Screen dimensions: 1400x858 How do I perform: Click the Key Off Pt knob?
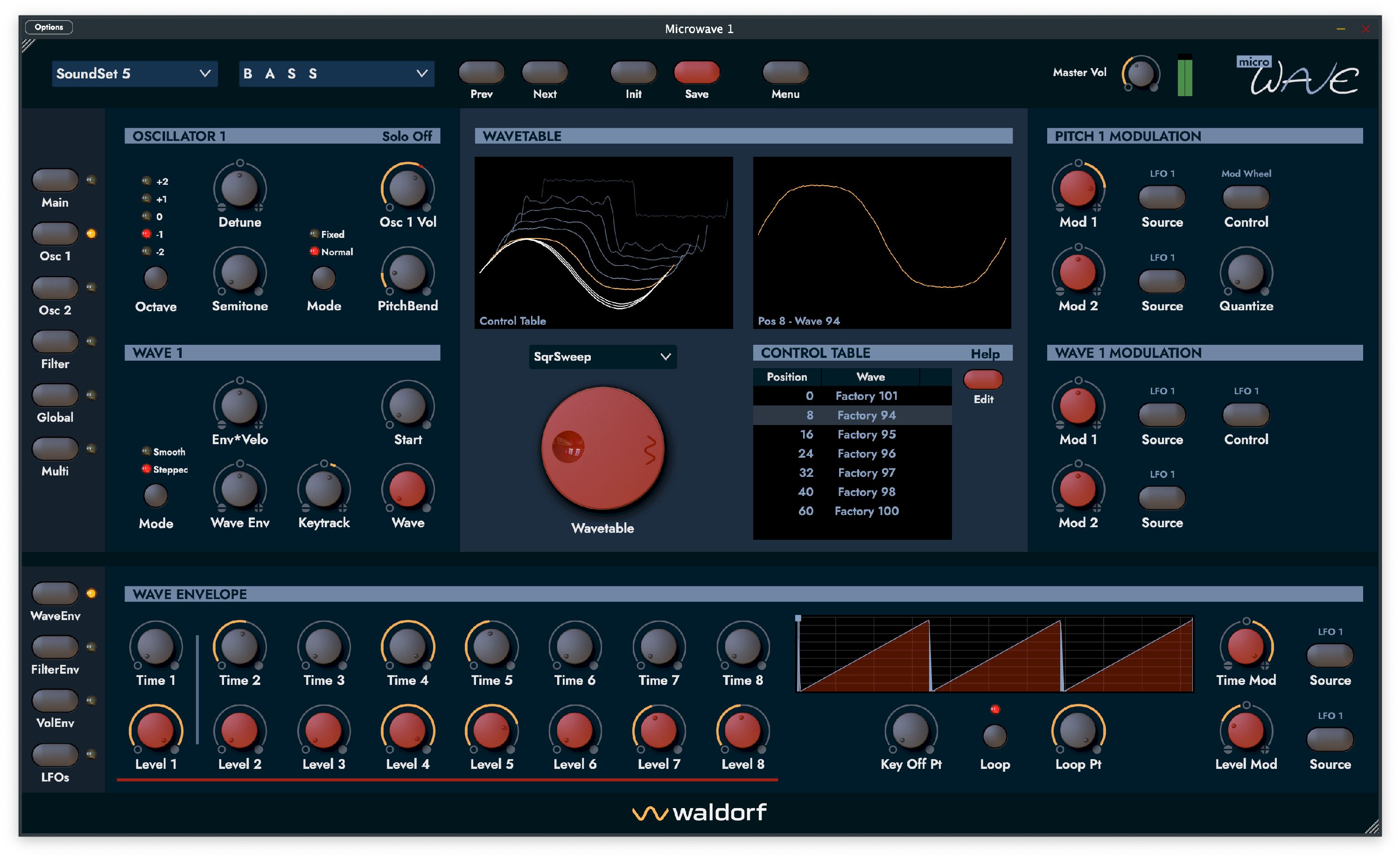[x=911, y=731]
